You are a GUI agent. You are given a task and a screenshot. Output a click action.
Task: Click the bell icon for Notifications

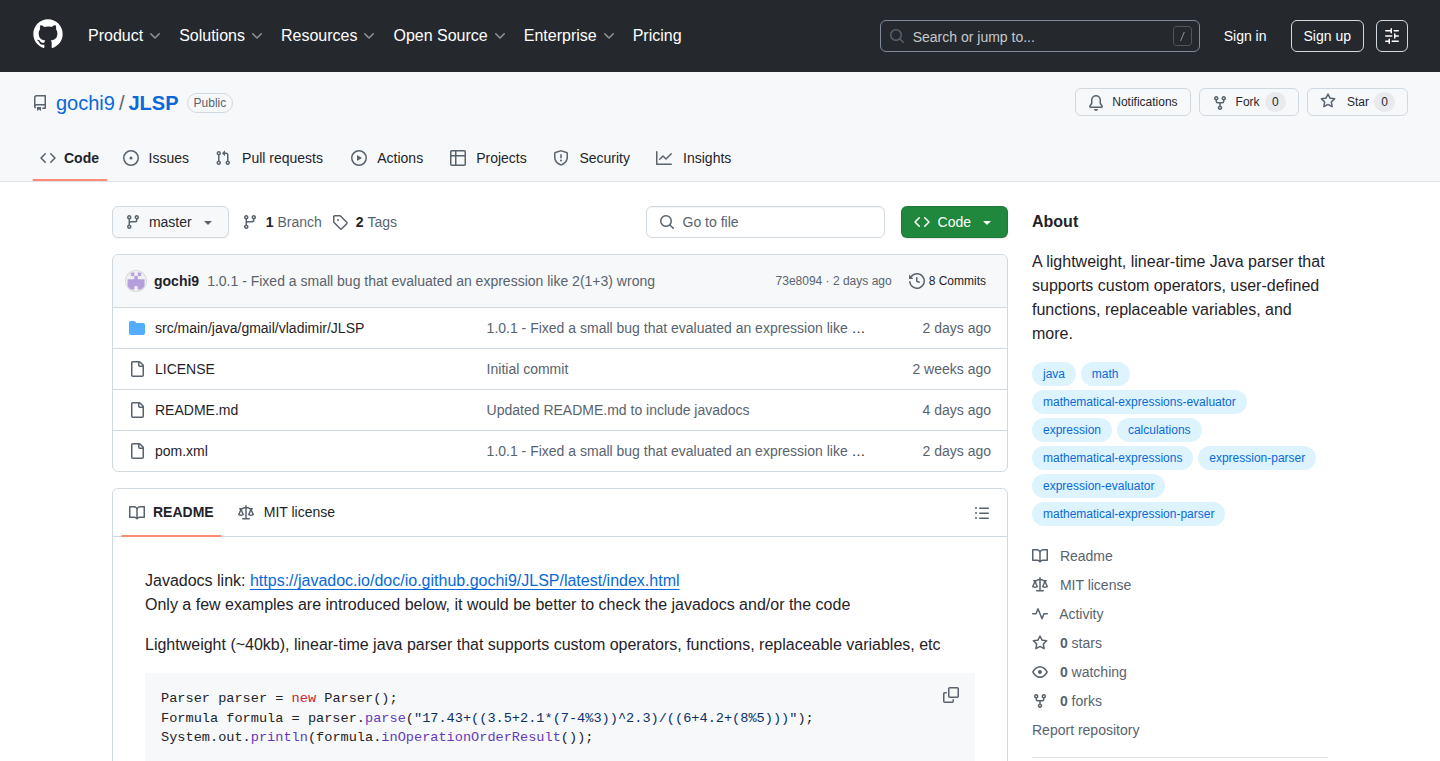pos(1096,102)
